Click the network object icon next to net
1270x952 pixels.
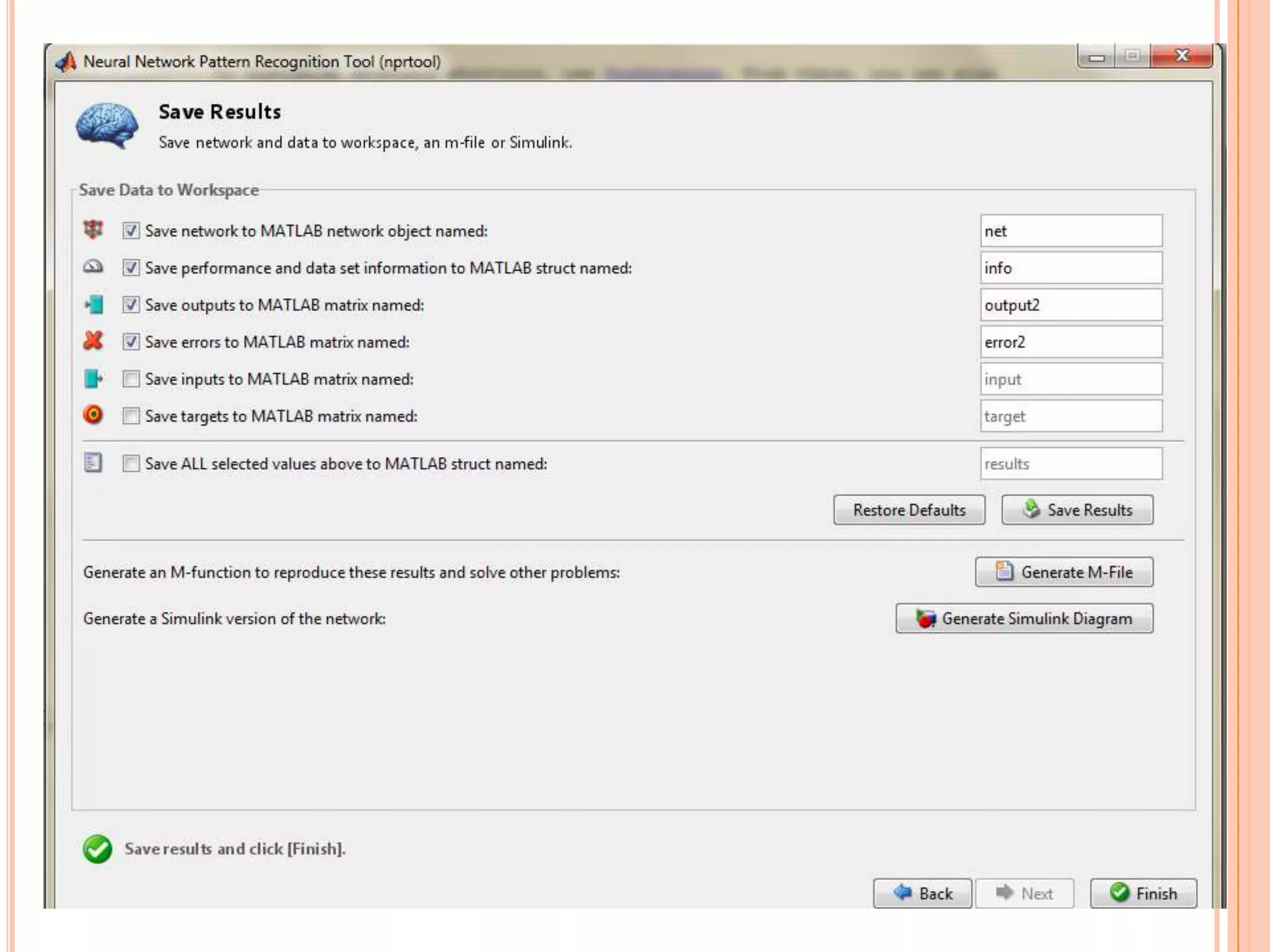pos(93,229)
